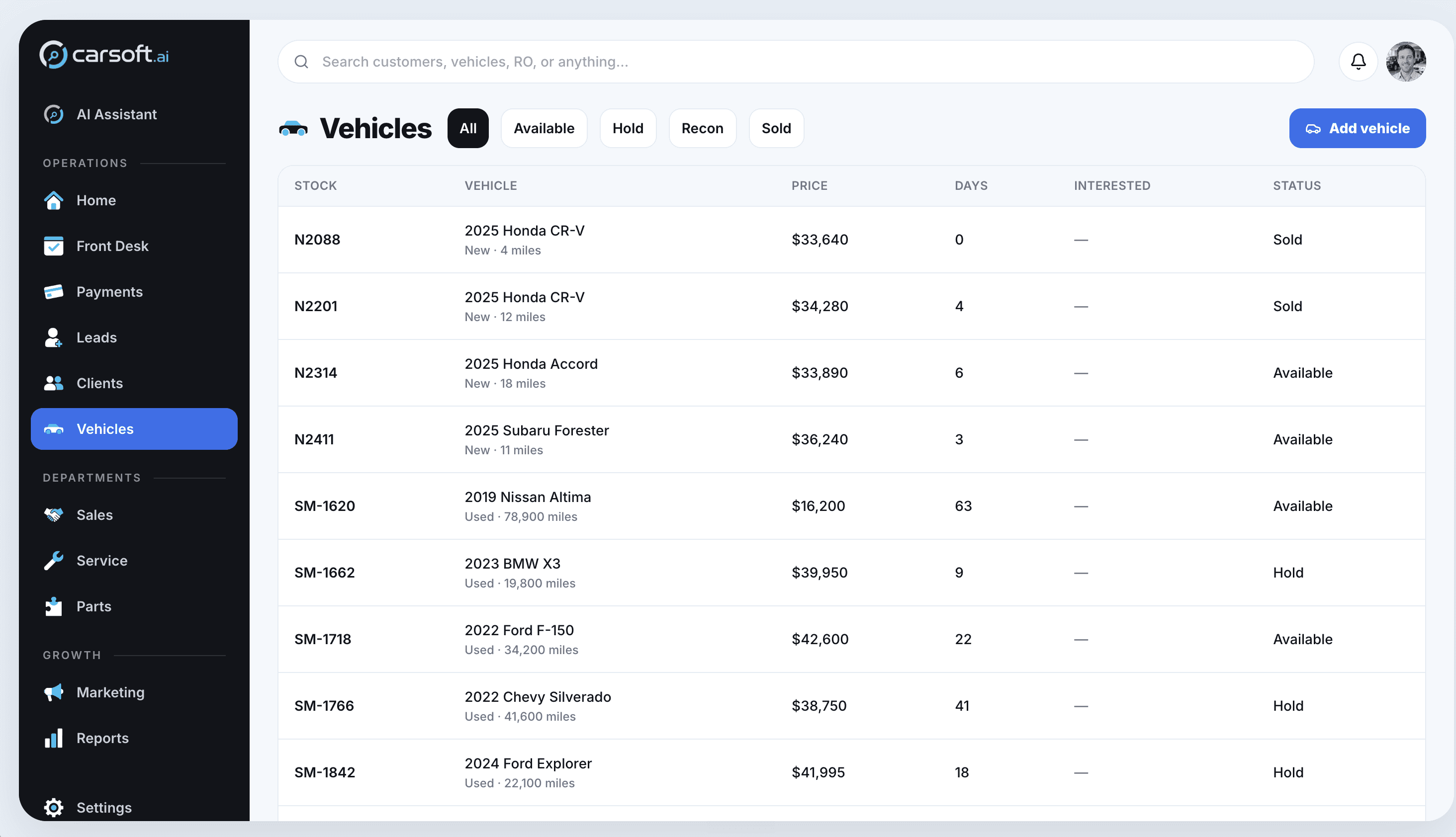Open stock SM-1766 row

[852, 706]
